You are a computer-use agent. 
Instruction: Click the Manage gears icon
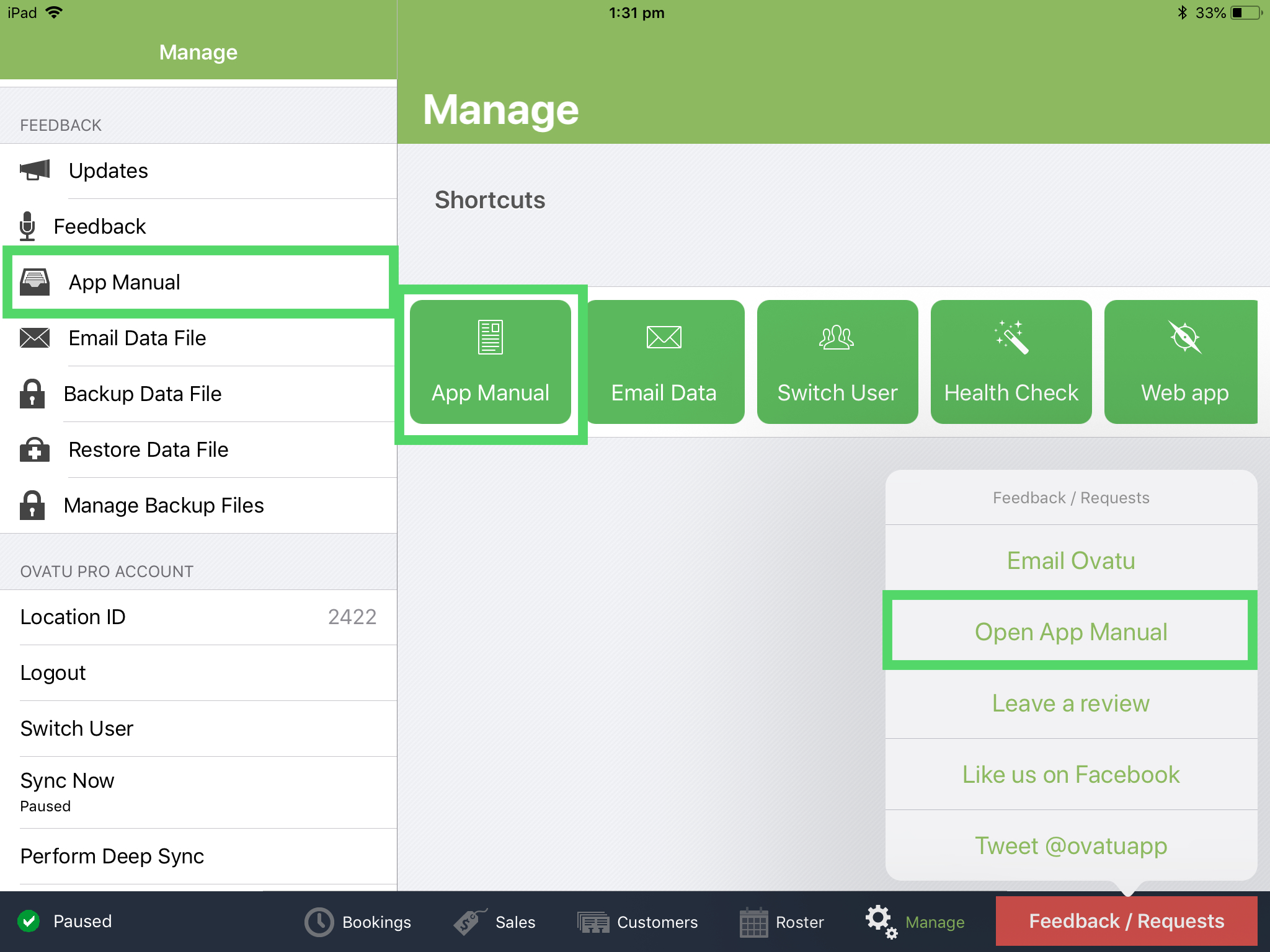882,922
